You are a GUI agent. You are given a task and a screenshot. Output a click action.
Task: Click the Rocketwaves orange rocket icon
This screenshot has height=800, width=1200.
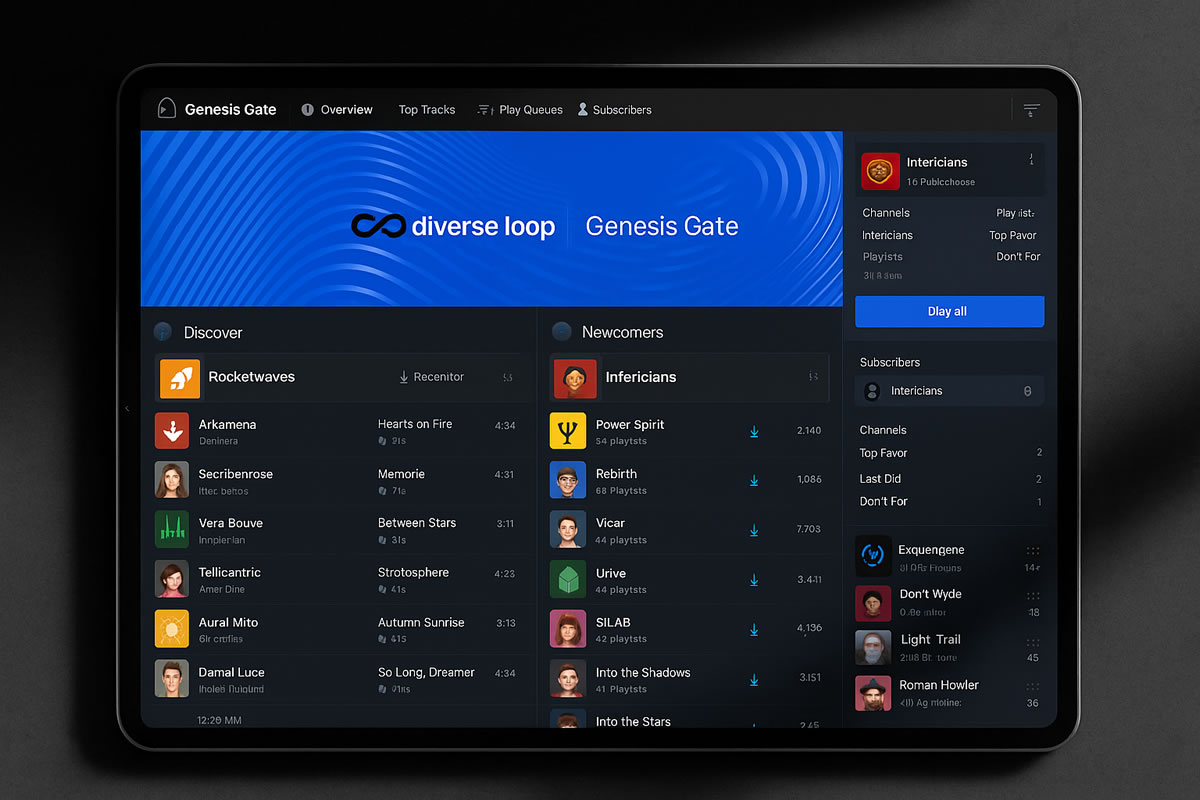point(180,377)
